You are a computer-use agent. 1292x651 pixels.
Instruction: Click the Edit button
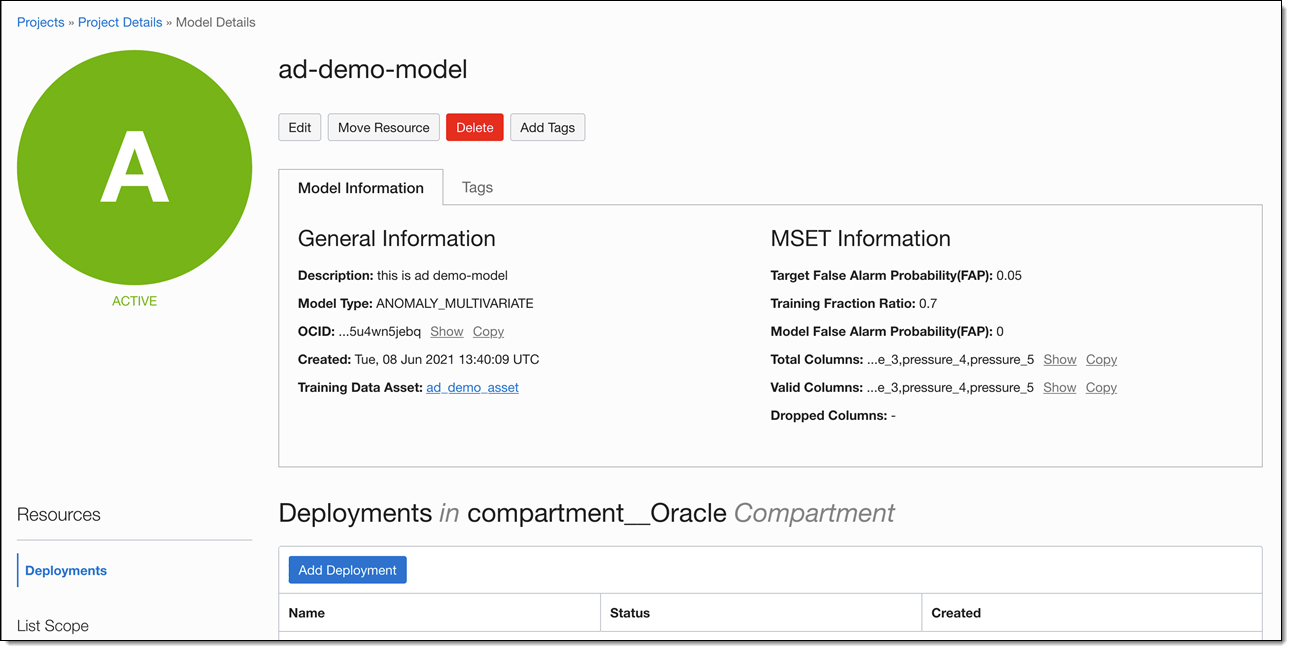(x=300, y=127)
